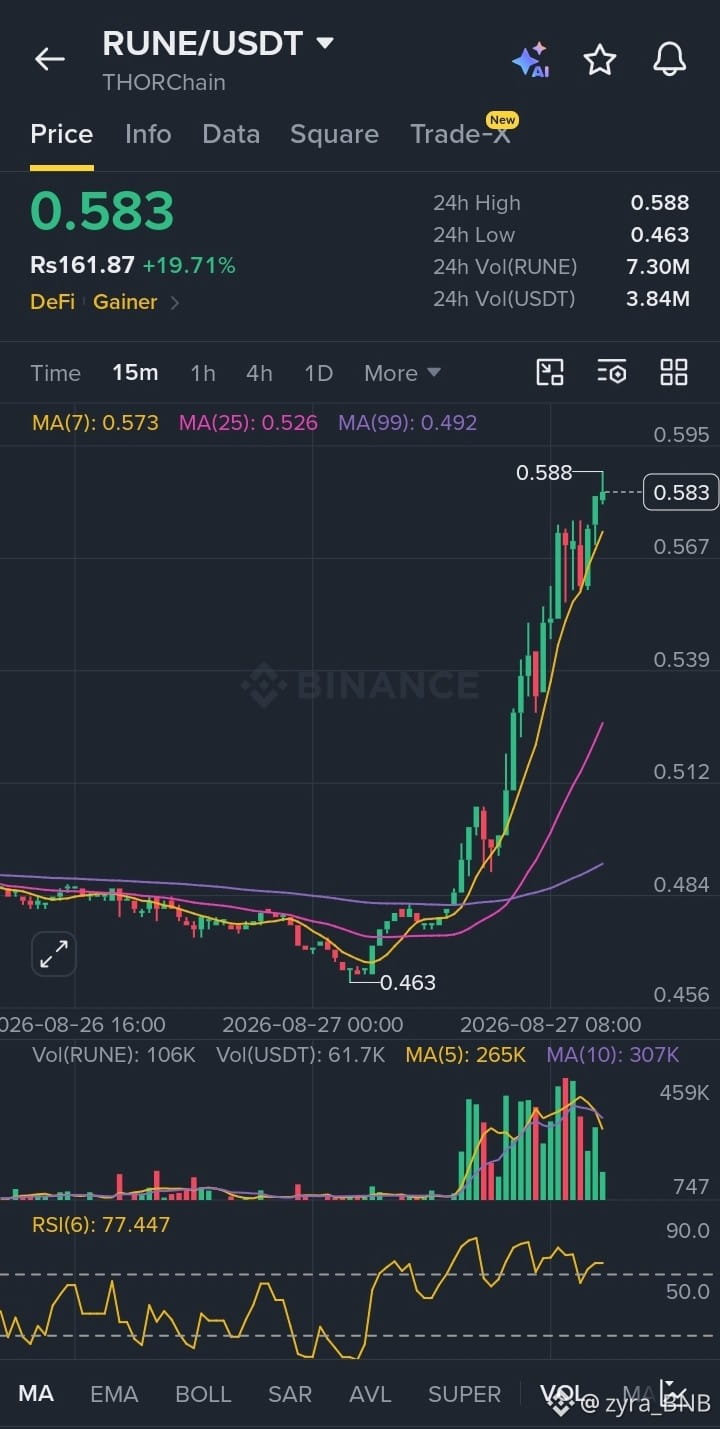
Task: Open indicator chart settings at bottom right
Action: point(673,1393)
